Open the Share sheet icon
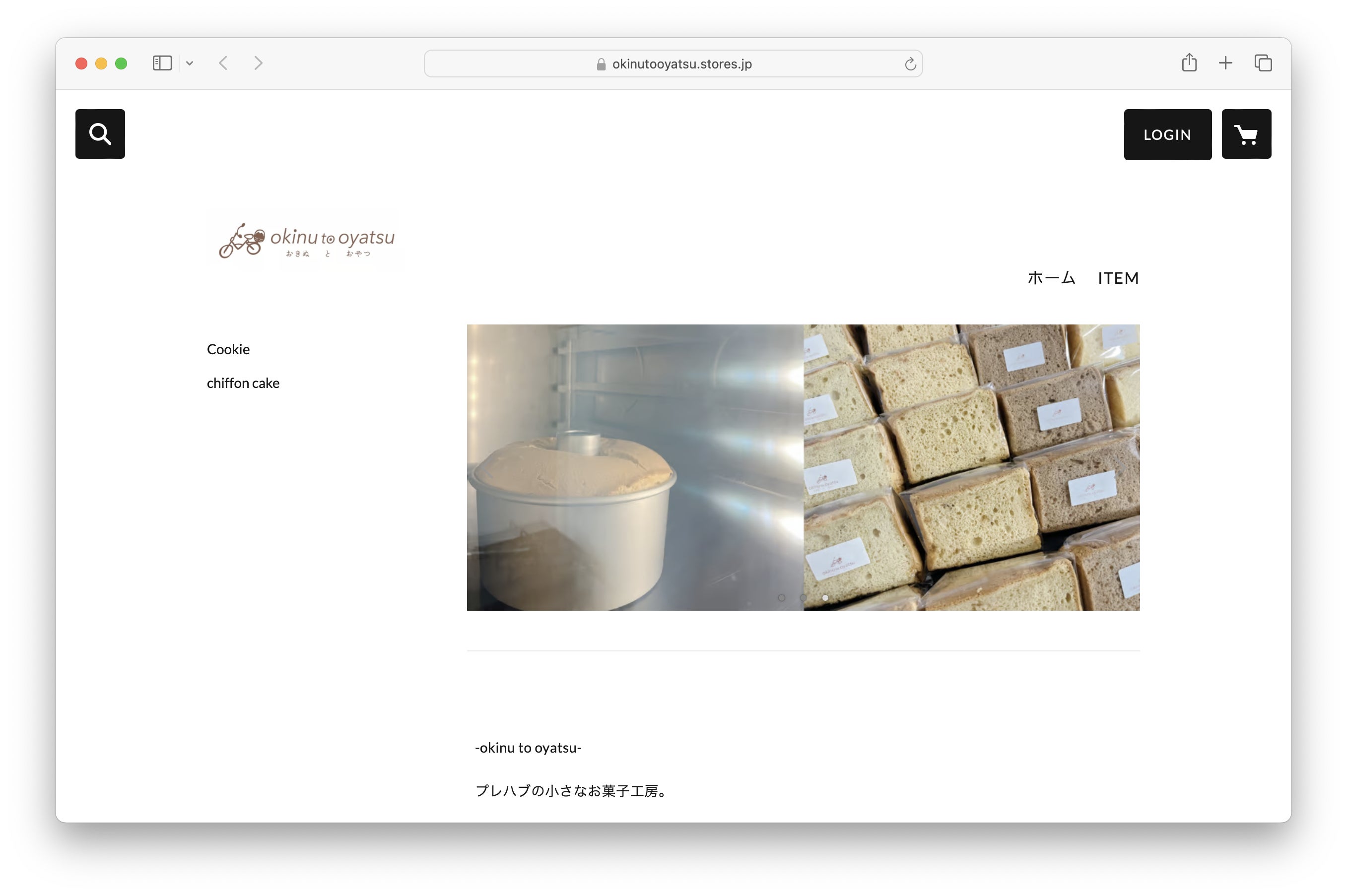The width and height of the screenshot is (1347, 896). (1189, 63)
